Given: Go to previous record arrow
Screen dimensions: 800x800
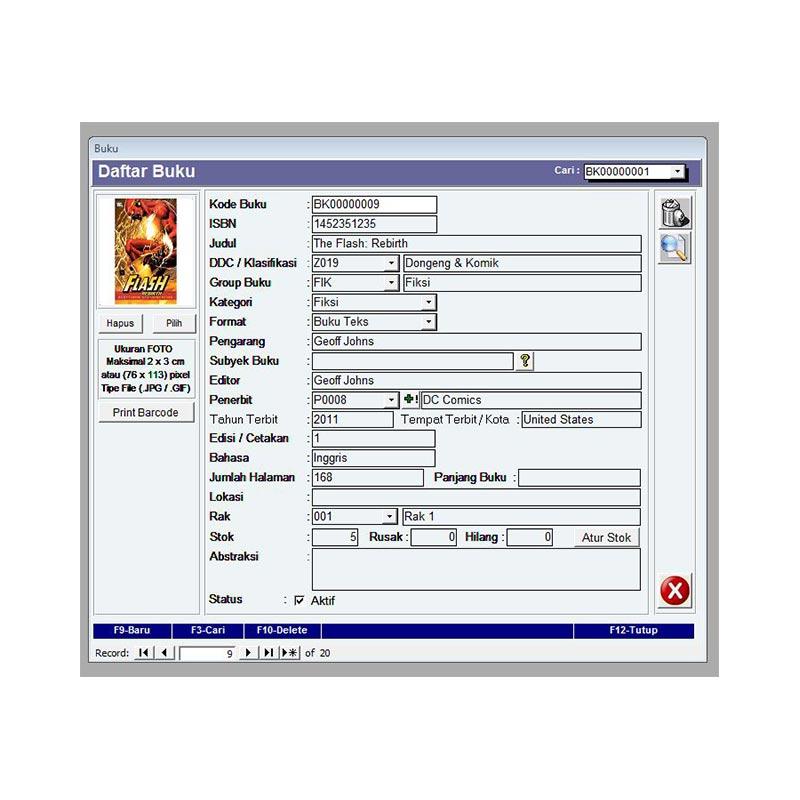Looking at the screenshot, I should tap(164, 653).
